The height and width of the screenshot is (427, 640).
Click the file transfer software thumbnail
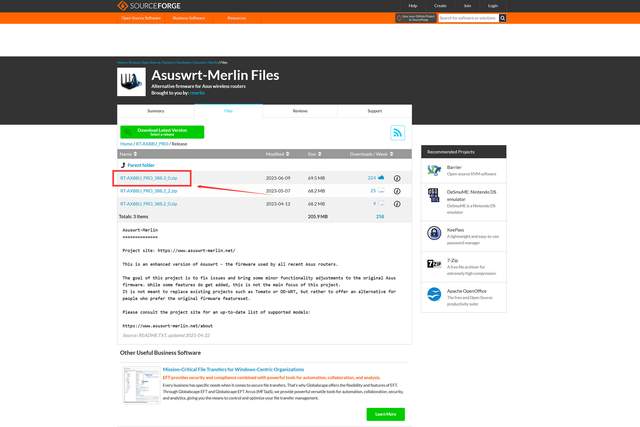pyautogui.click(x=142, y=385)
